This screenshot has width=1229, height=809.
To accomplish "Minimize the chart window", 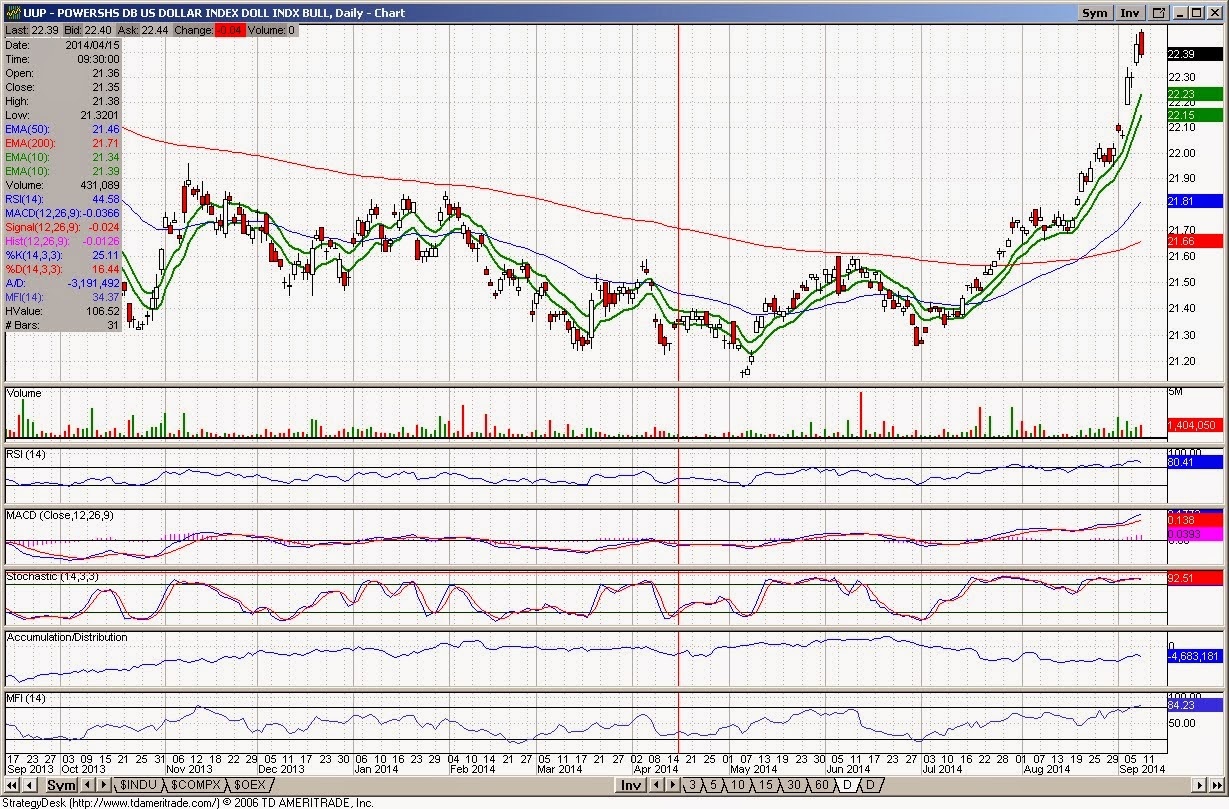I will 1180,12.
